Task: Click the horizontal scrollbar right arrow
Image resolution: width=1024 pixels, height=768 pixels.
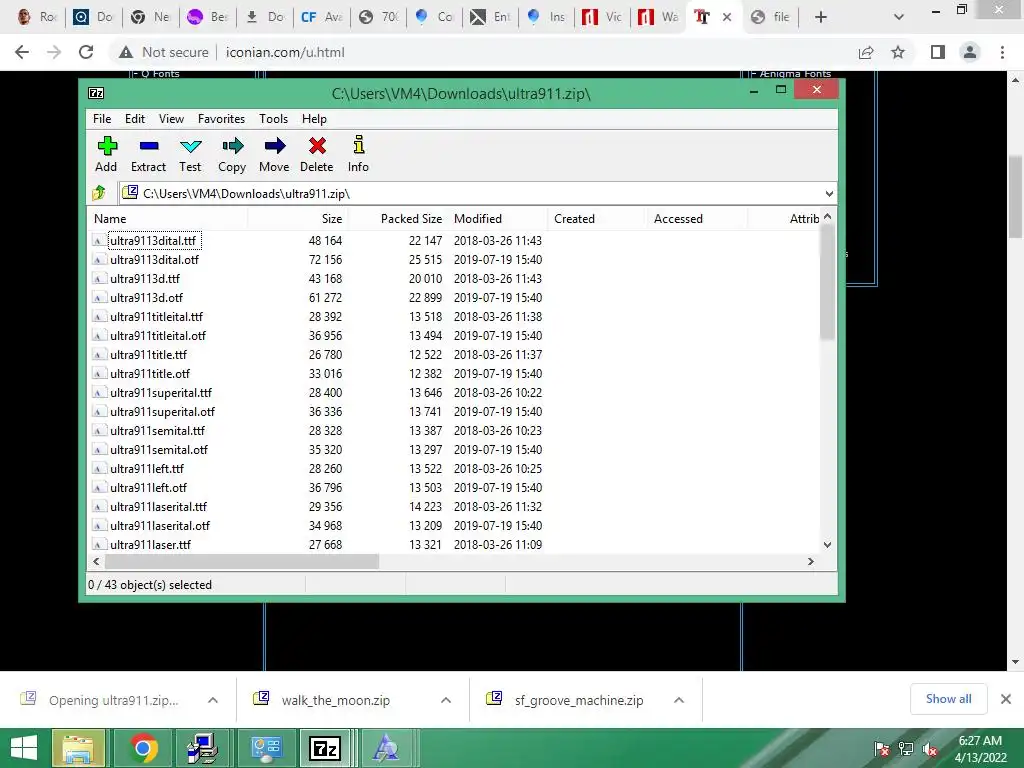Action: coord(811,562)
